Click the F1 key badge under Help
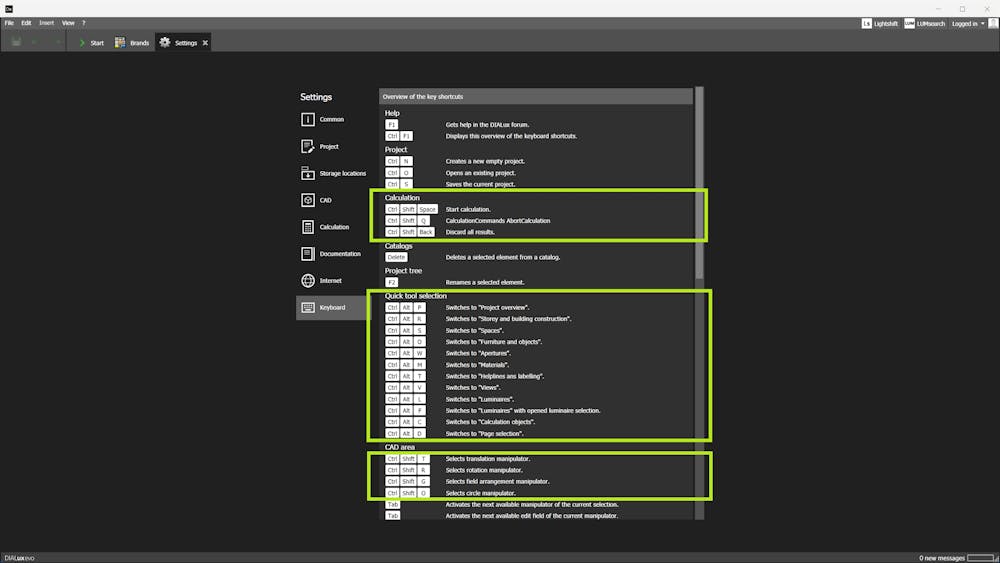Viewport: 1000px width, 563px height. point(392,125)
